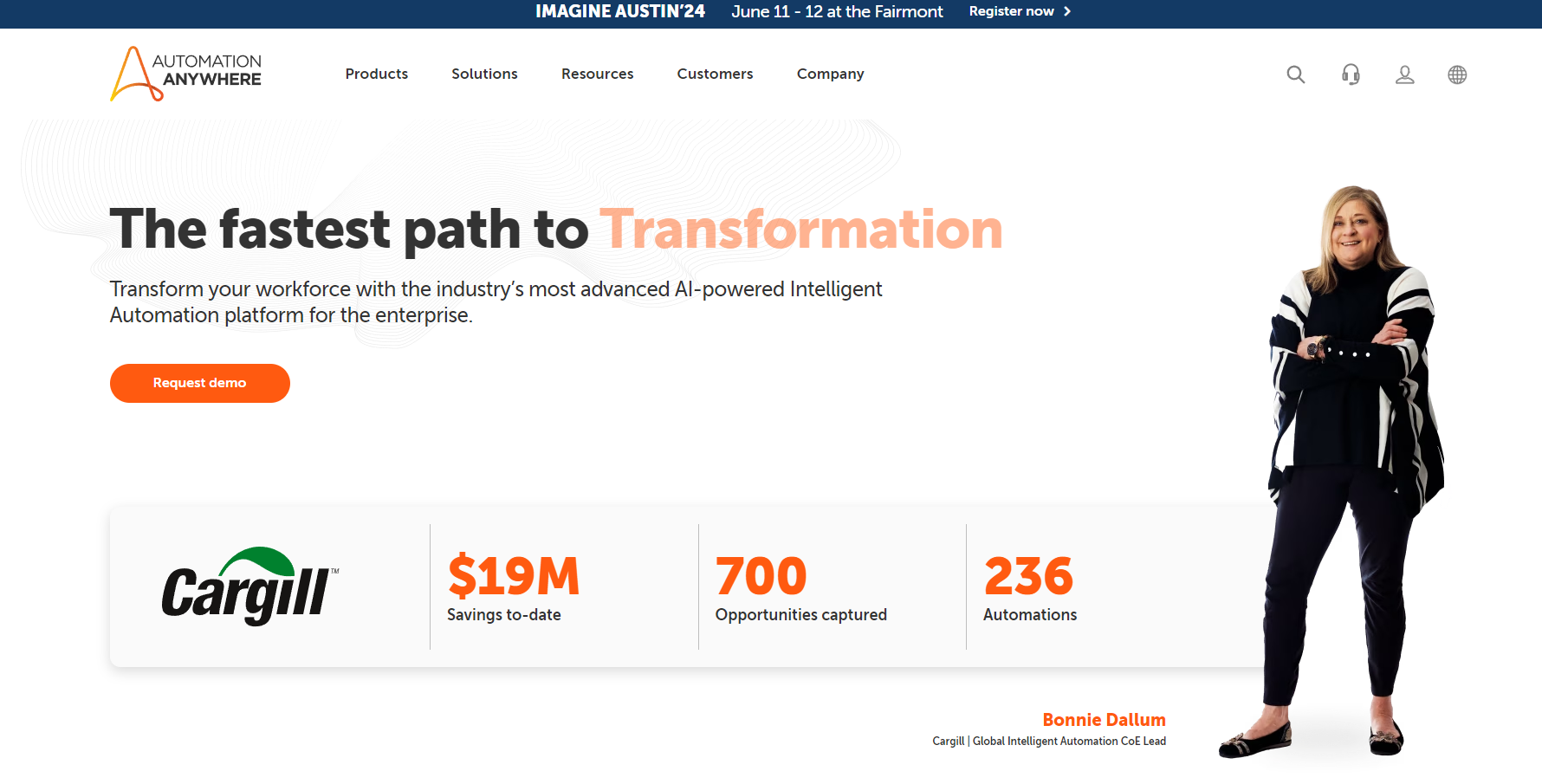This screenshot has height=784, width=1542.
Task: Click the $19M Savings to-date stat
Action: point(513,586)
